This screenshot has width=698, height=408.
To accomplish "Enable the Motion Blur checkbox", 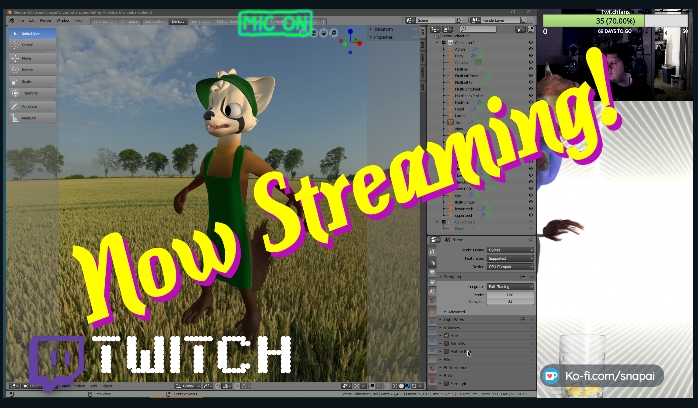I will click(446, 351).
